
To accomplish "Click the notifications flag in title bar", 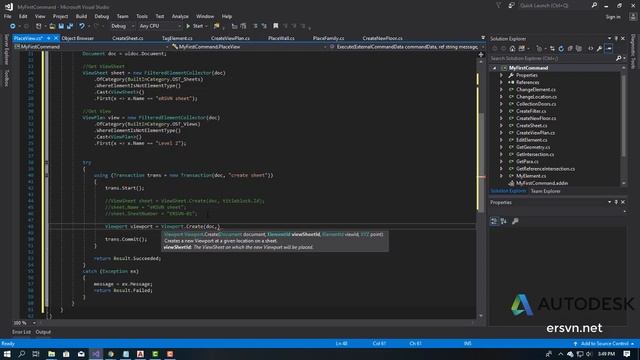I will coord(499,5).
